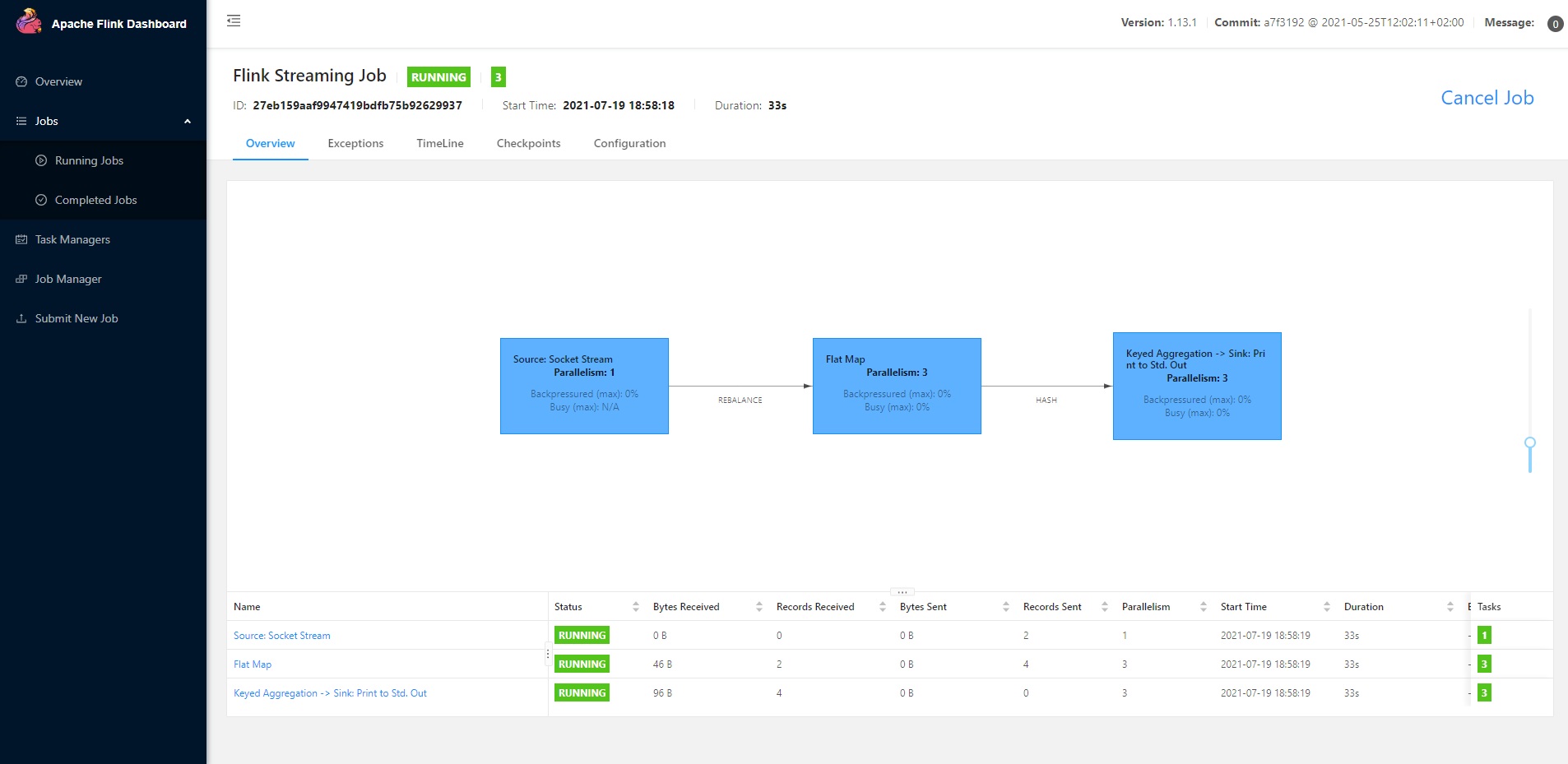Click the job-level RUNNING status badge
Image resolution: width=1568 pixels, height=764 pixels.
pos(438,77)
